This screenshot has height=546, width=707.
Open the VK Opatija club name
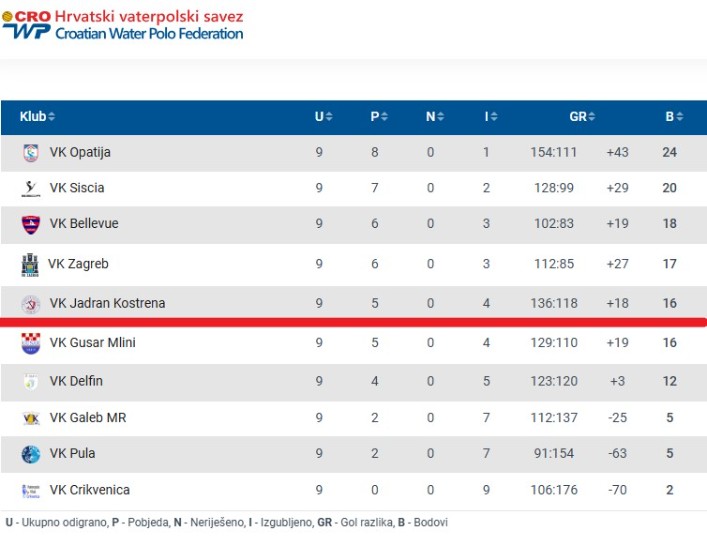[x=80, y=153]
